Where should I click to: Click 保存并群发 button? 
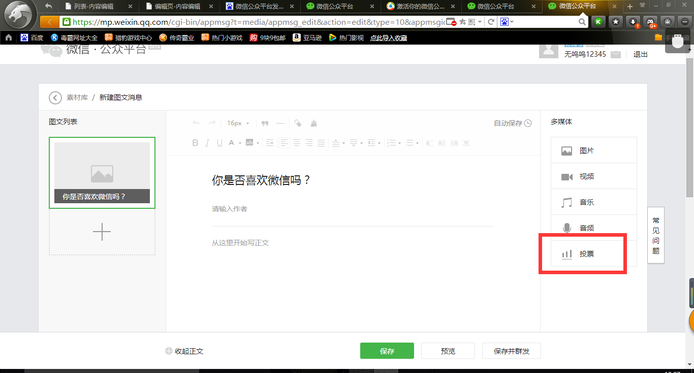tap(511, 351)
